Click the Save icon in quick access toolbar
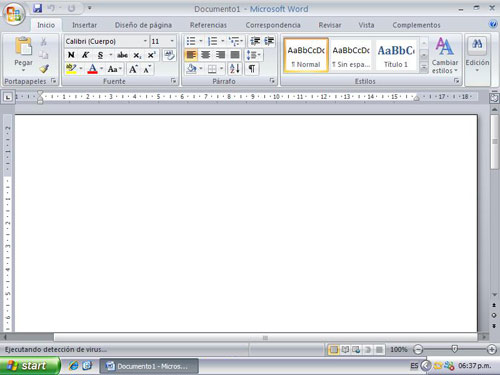This screenshot has width=500, height=375. click(x=37, y=8)
